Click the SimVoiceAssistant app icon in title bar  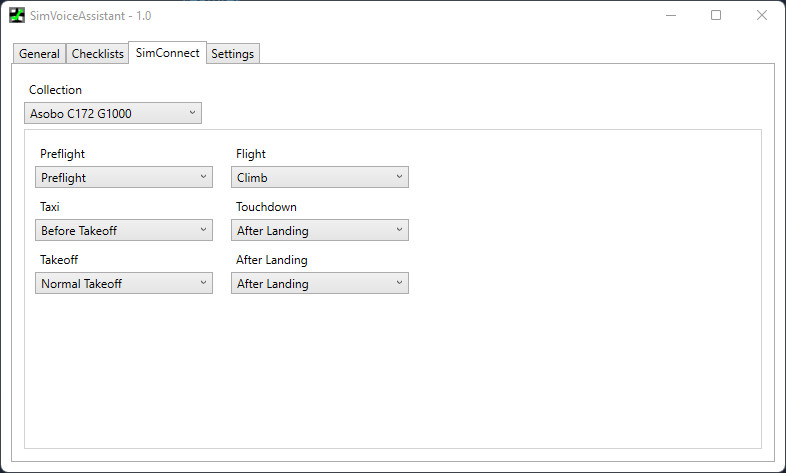click(17, 16)
